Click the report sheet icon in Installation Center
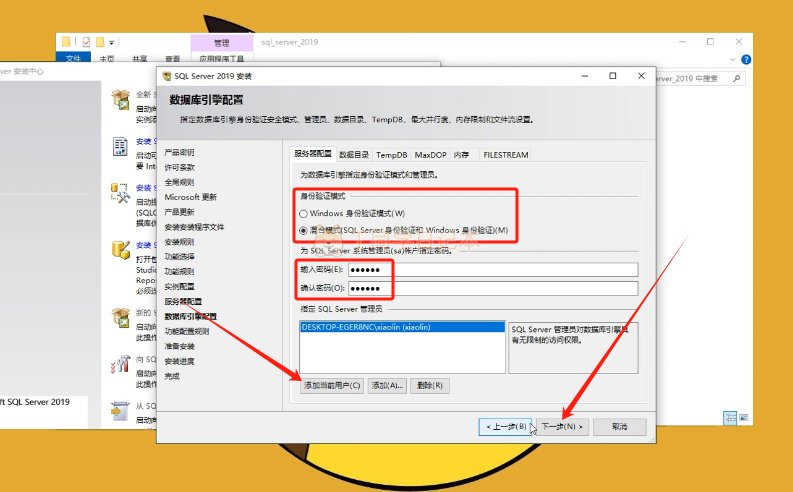This screenshot has height=492, width=793. 120,147
